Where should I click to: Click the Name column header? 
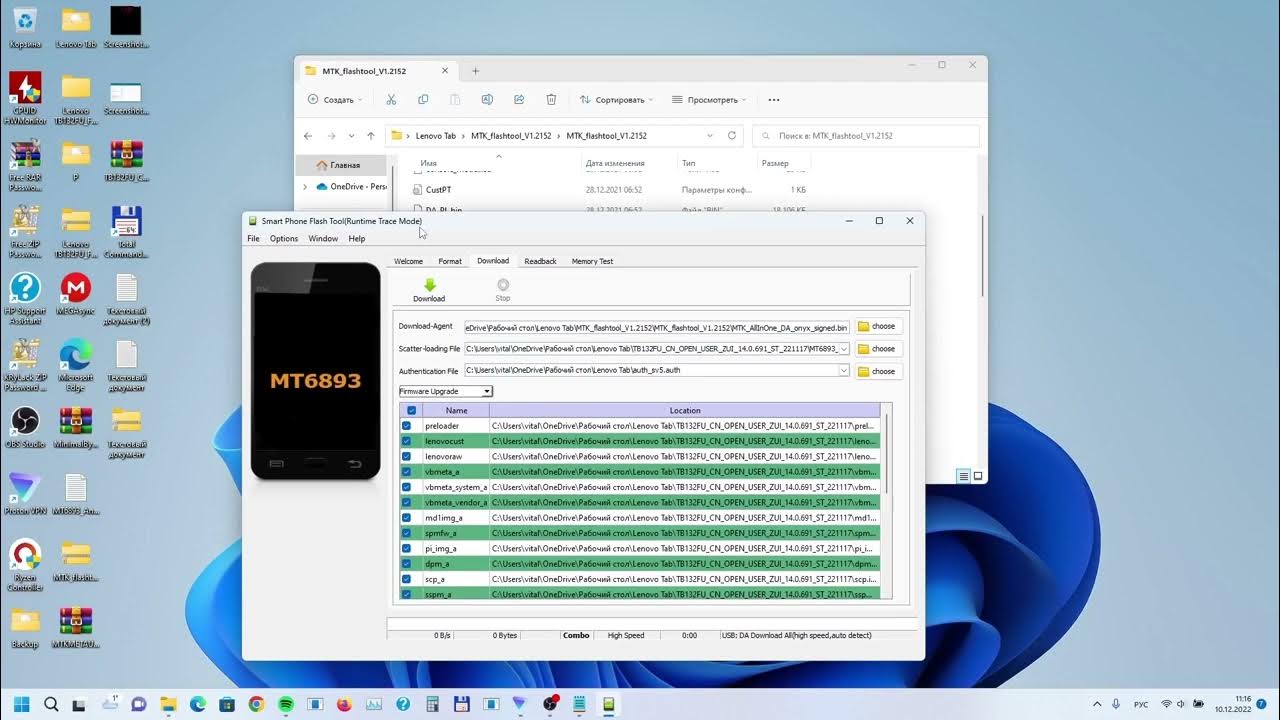(x=456, y=410)
